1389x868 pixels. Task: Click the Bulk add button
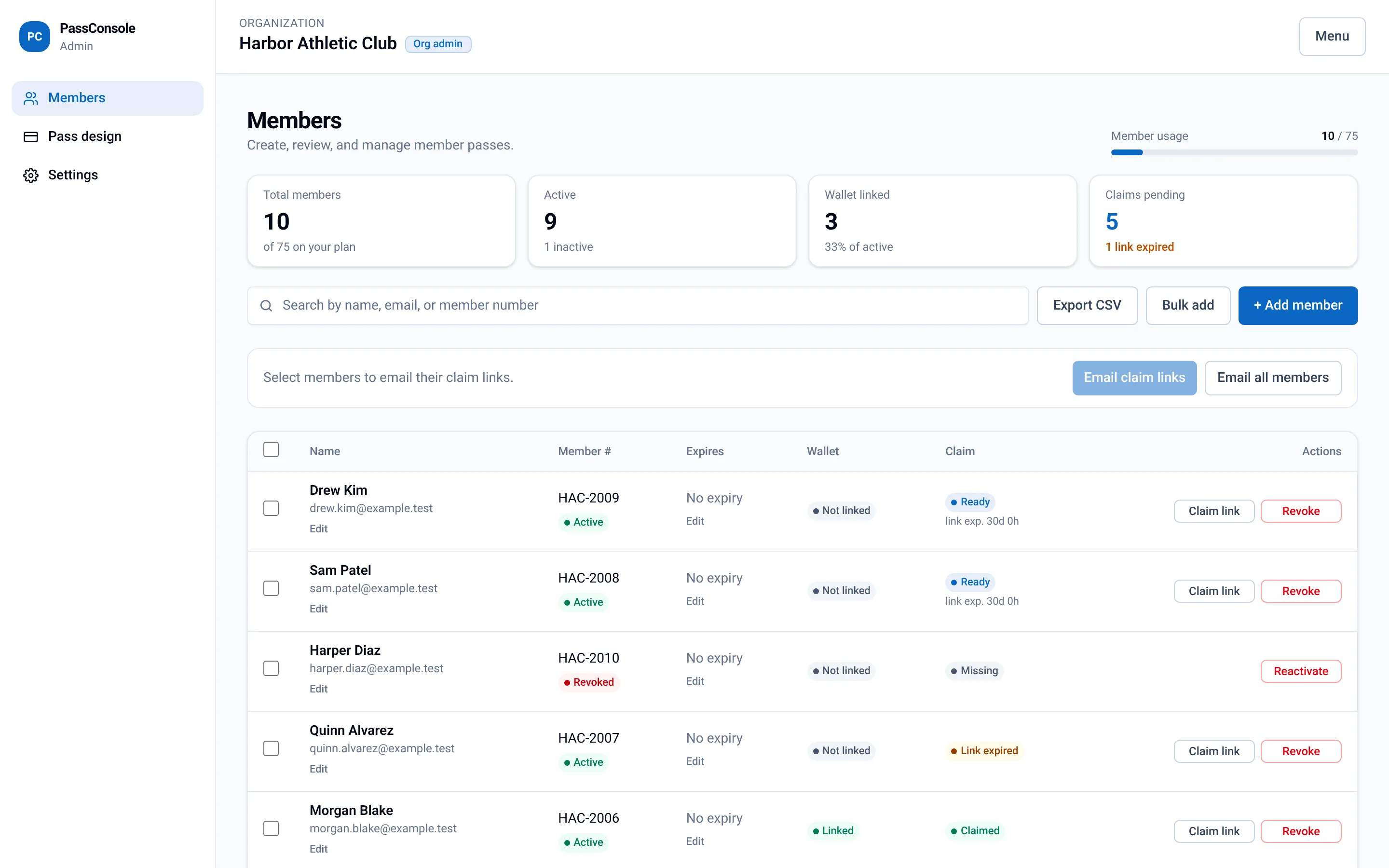point(1187,305)
